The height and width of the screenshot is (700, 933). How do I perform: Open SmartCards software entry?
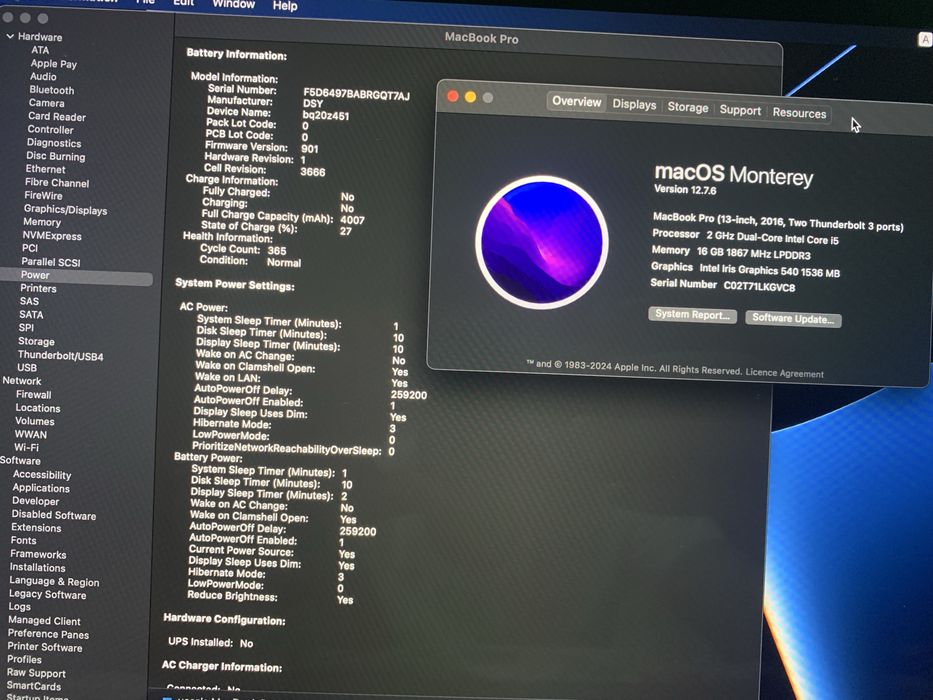[34, 686]
